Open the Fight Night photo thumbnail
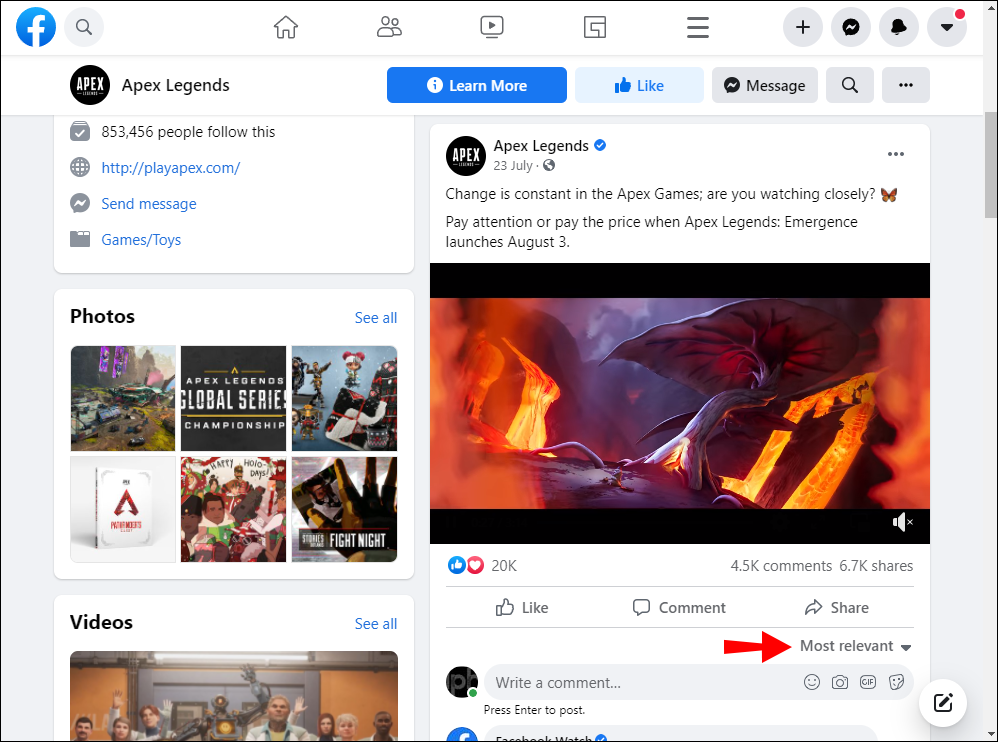 [x=344, y=509]
